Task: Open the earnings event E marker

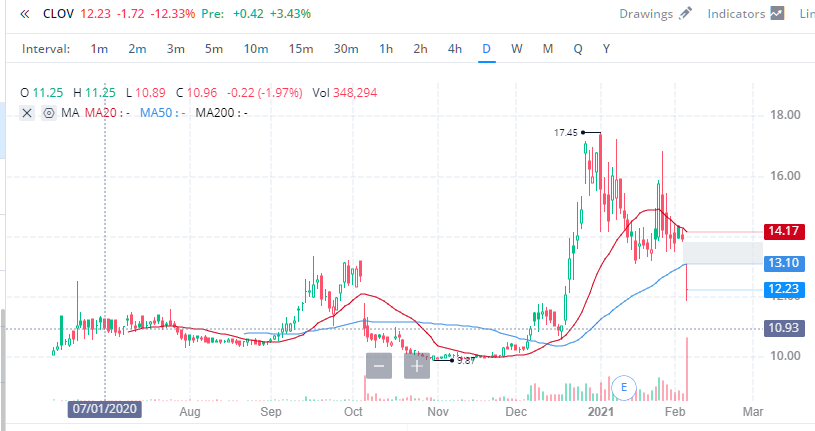Action: point(624,387)
